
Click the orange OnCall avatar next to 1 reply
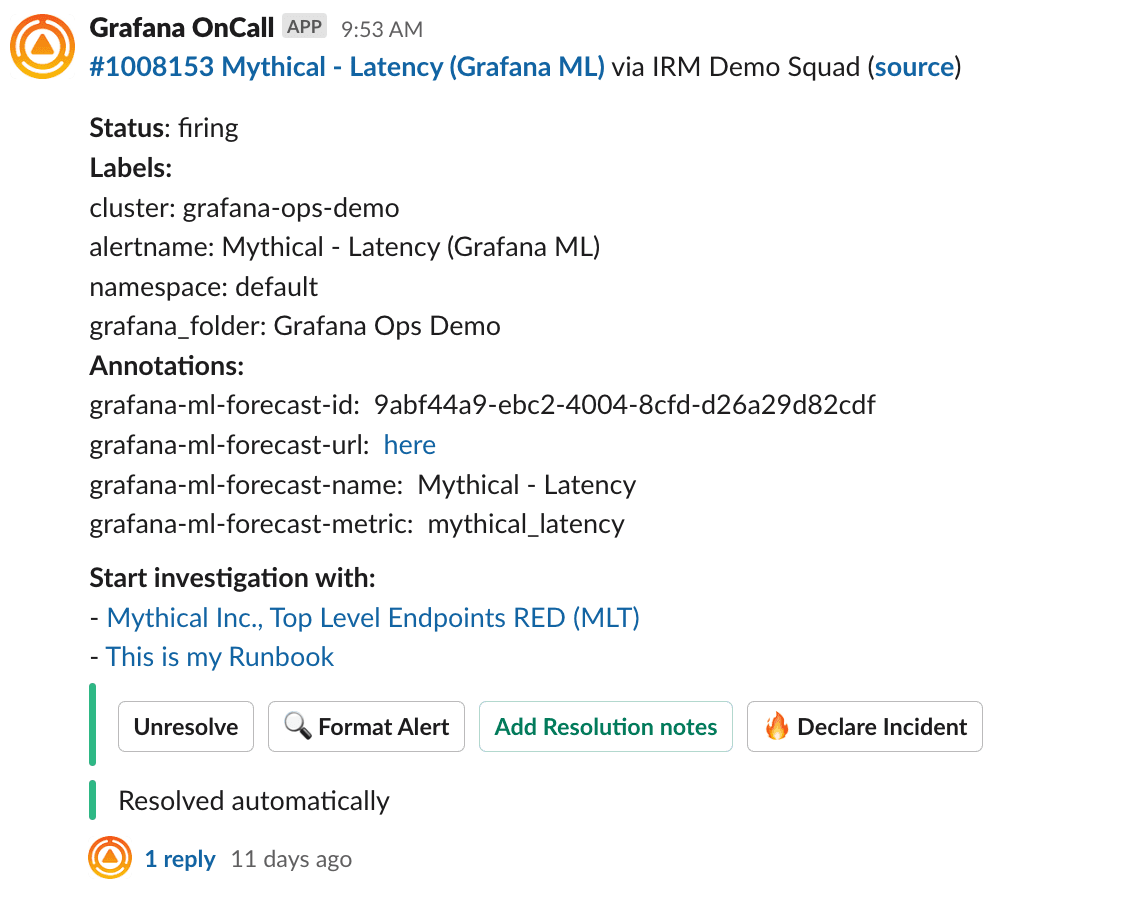(x=110, y=858)
